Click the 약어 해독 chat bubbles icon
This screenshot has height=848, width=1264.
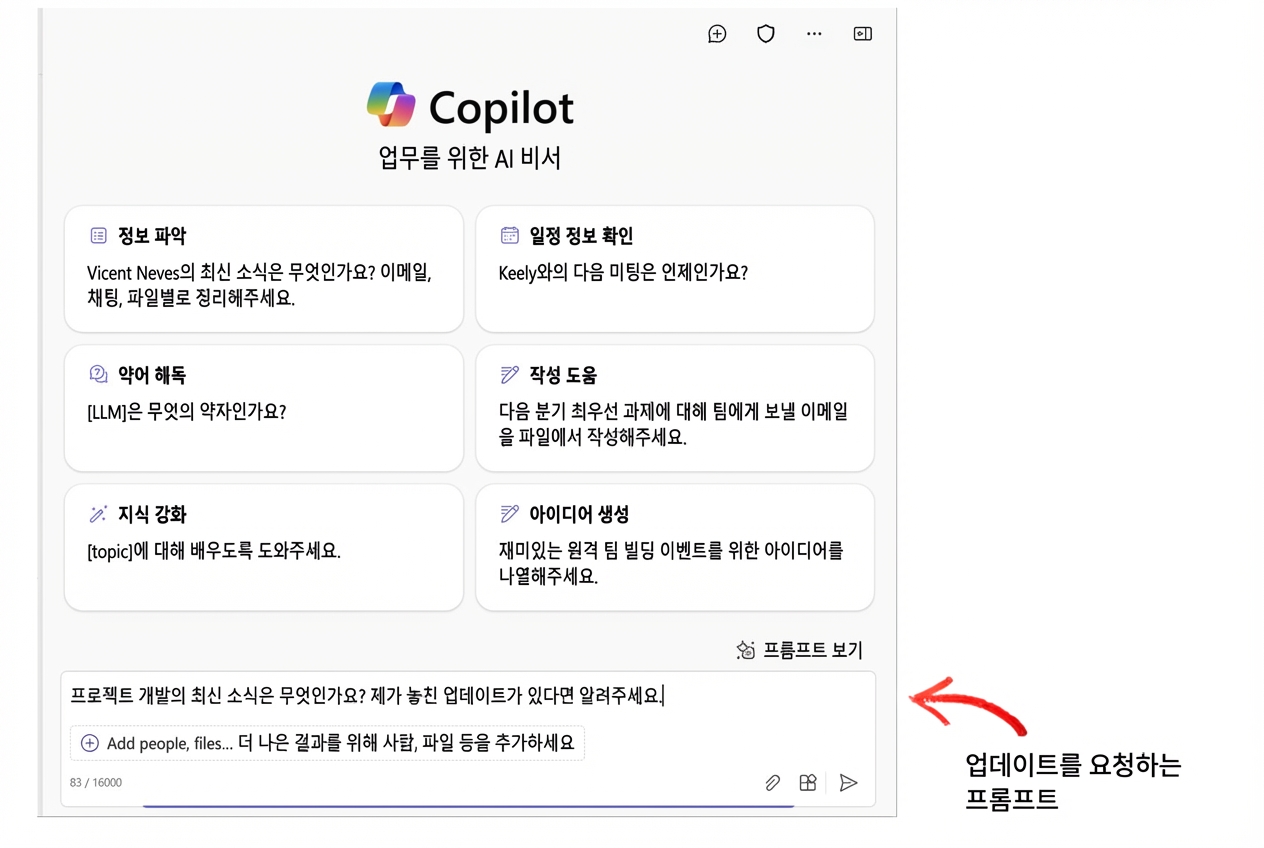98,375
